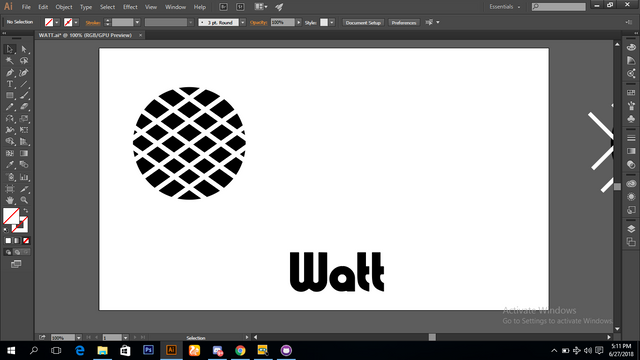
Task: Pick the Gradient tool
Action: (x=24, y=153)
